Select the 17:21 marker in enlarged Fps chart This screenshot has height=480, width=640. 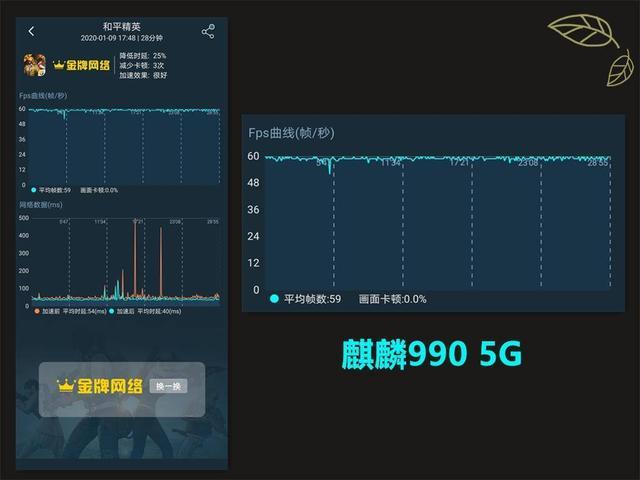point(460,162)
